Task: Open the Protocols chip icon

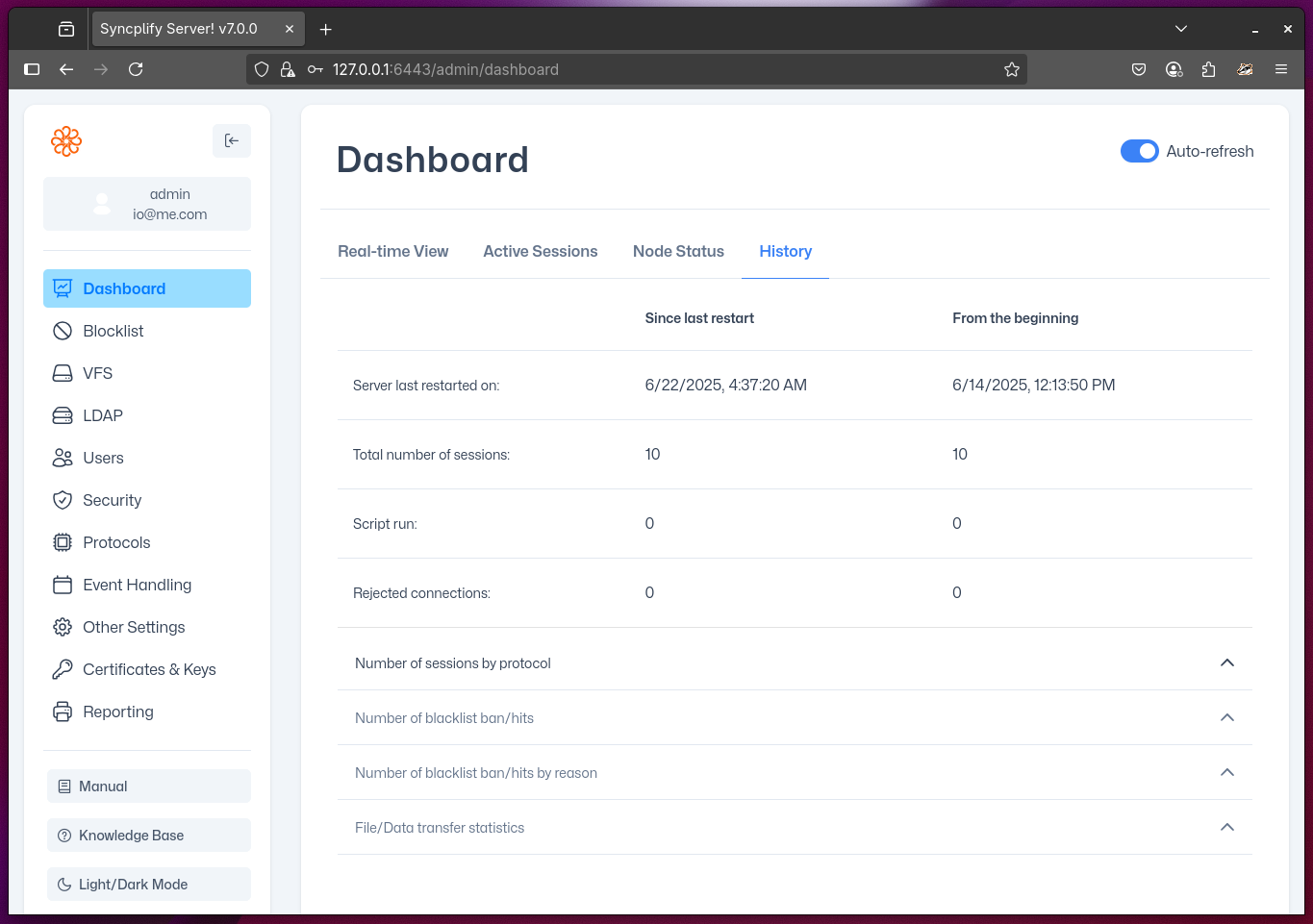Action: (63, 542)
